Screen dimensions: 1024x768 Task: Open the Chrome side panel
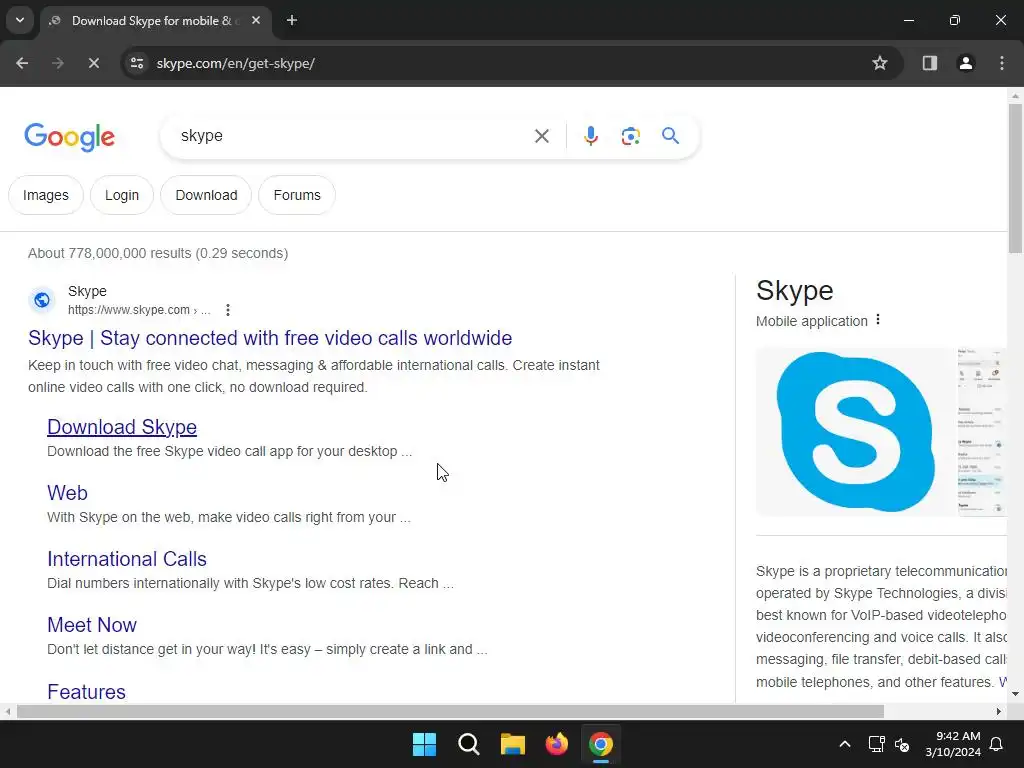[x=929, y=63]
